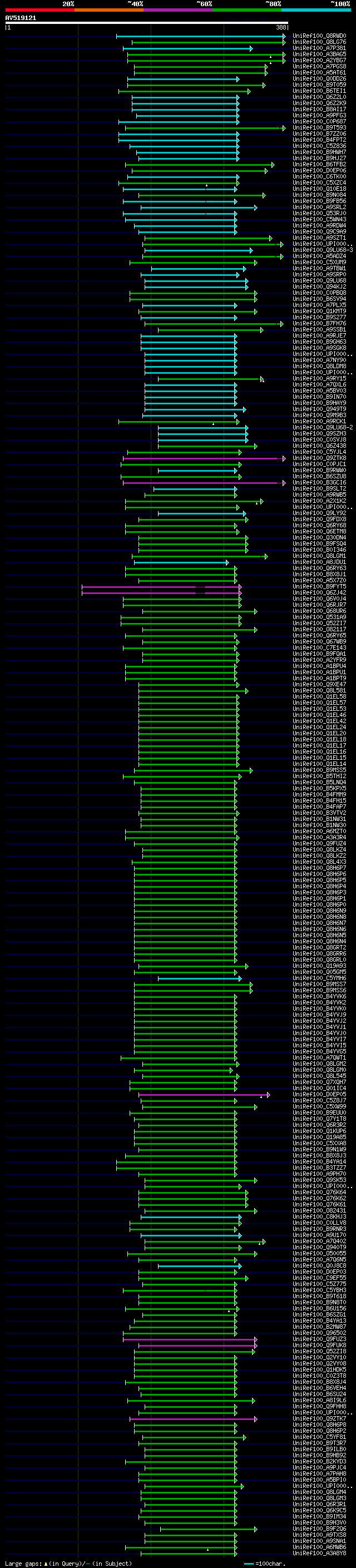This screenshot has width=356, height=1568.
Task: Select hit UniRef100_A9SZT1
Action: [319, 238]
